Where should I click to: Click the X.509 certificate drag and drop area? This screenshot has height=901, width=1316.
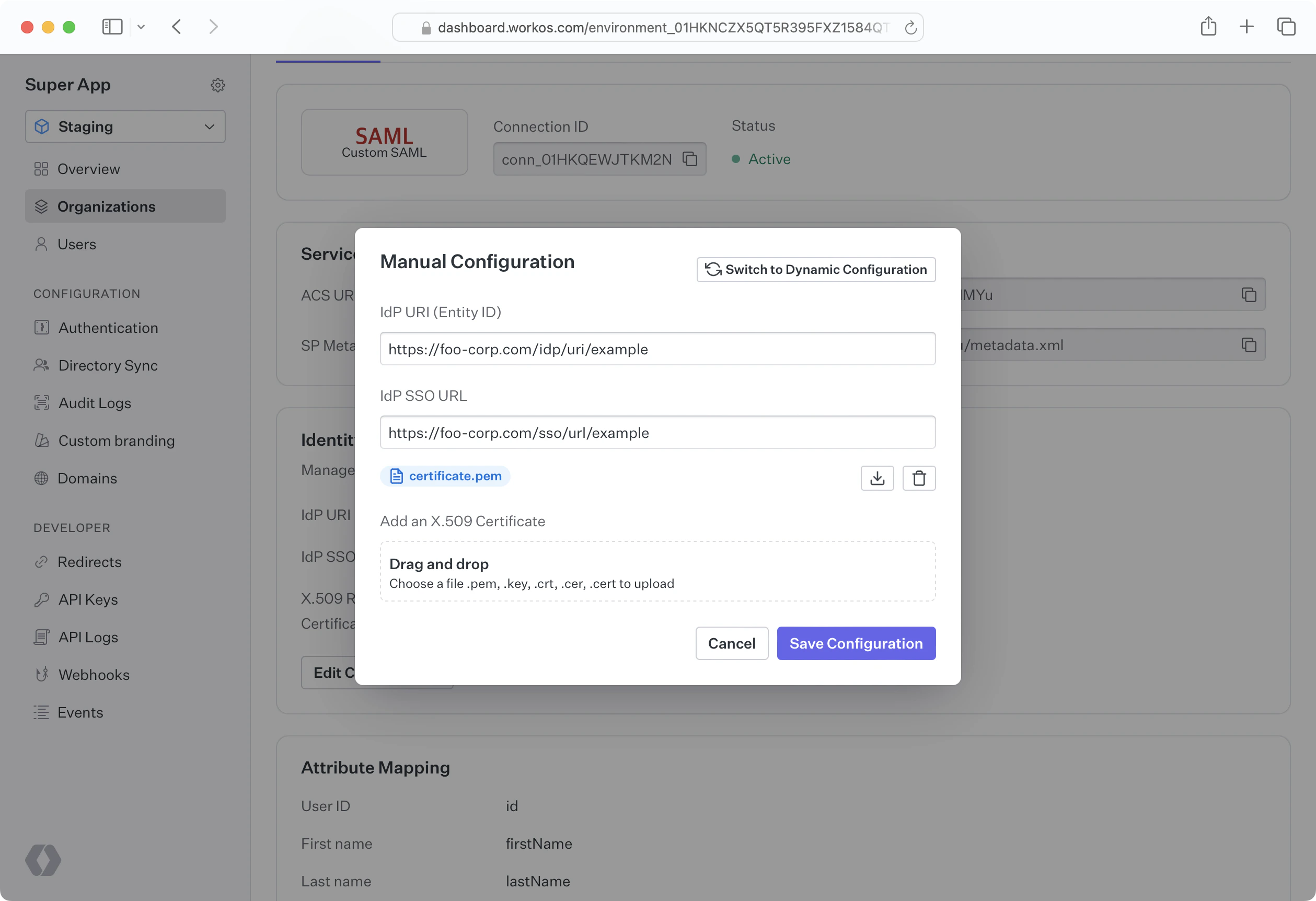(x=657, y=571)
